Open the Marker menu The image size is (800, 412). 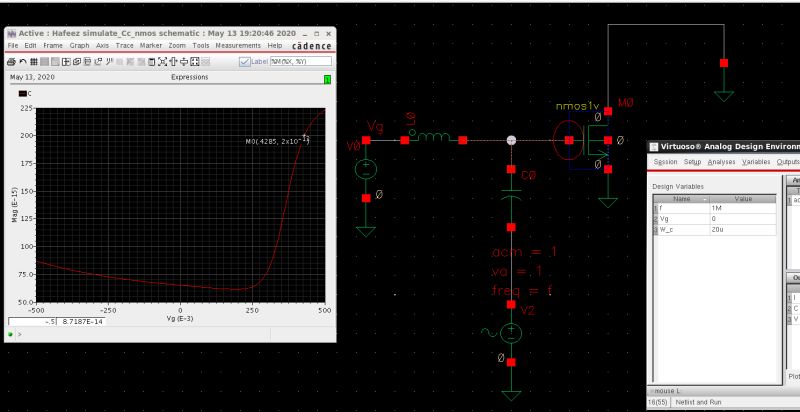click(151, 45)
